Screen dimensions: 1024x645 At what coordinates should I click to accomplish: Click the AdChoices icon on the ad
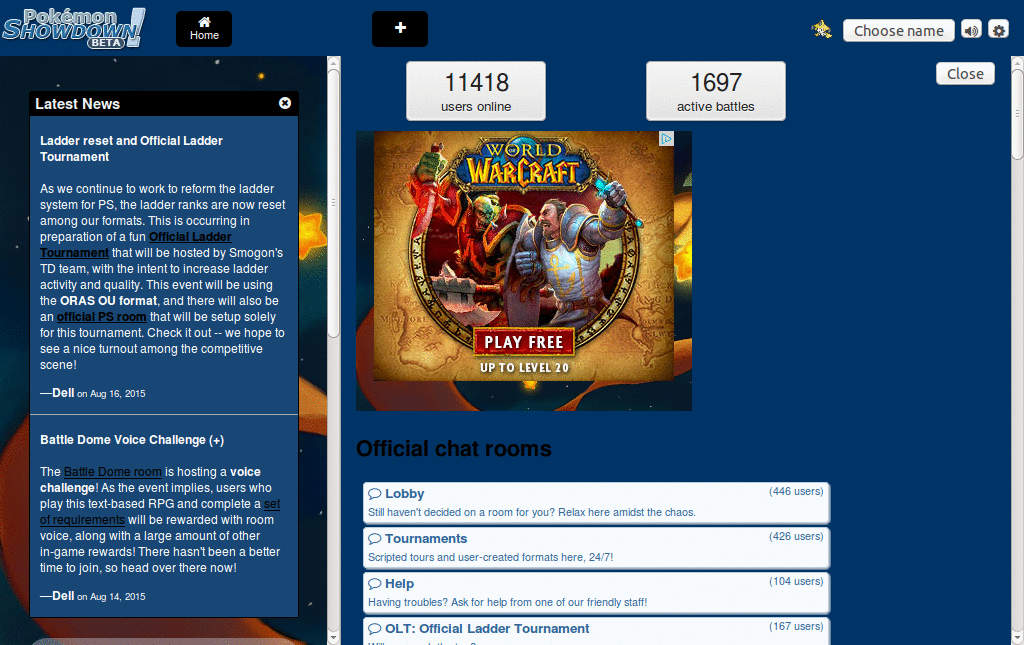click(665, 138)
